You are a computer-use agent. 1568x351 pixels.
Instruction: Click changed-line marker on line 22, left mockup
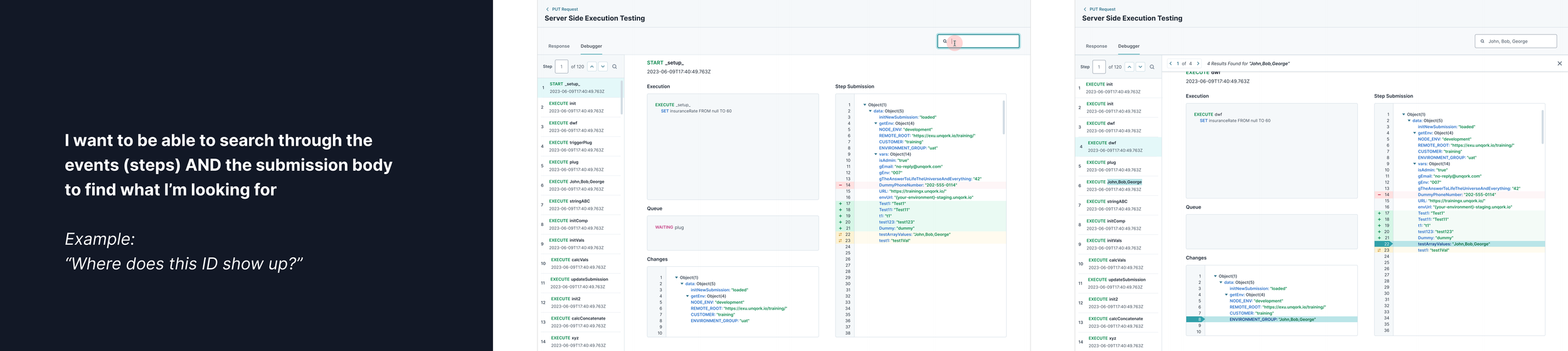tap(840, 234)
